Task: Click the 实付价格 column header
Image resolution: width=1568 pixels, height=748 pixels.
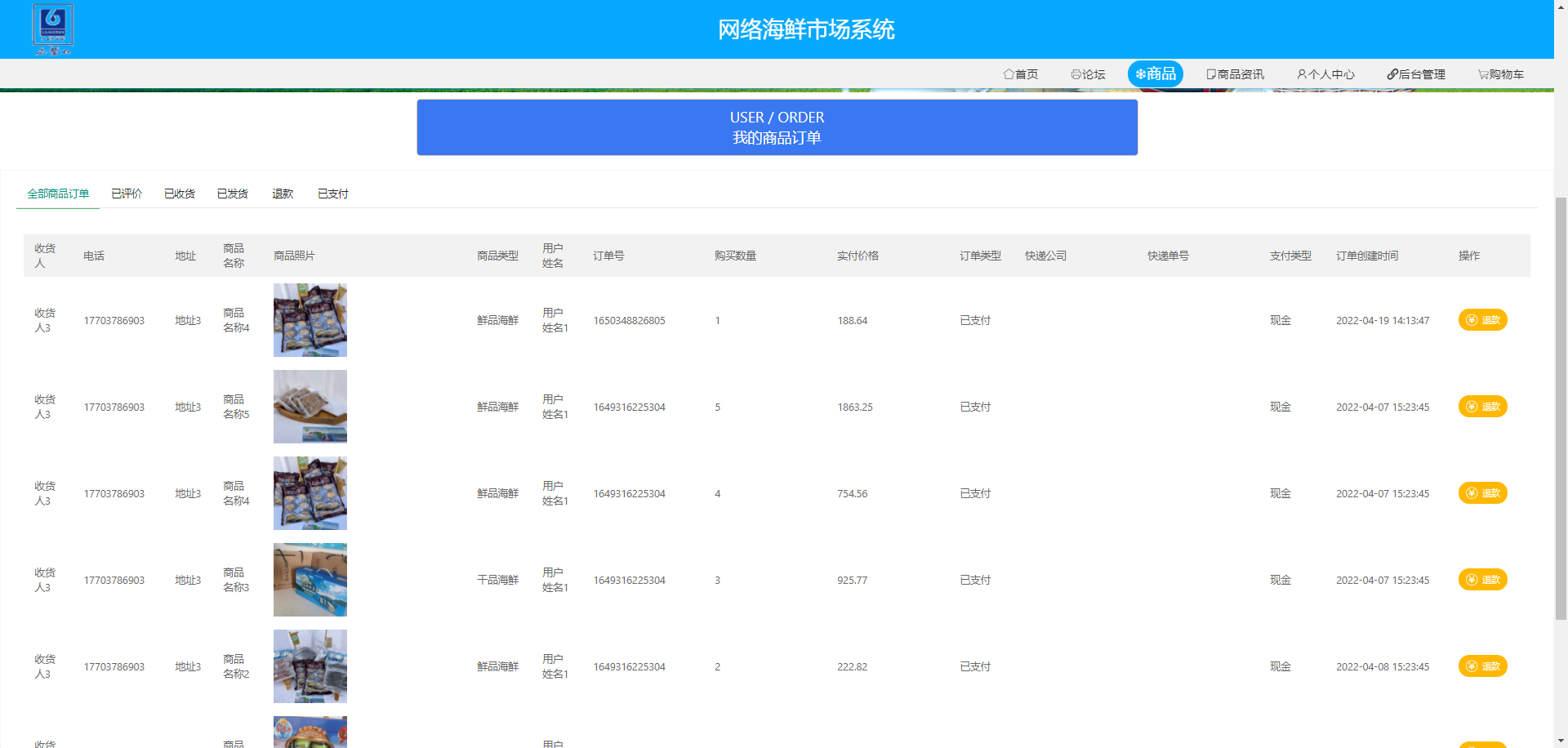Action: click(857, 256)
